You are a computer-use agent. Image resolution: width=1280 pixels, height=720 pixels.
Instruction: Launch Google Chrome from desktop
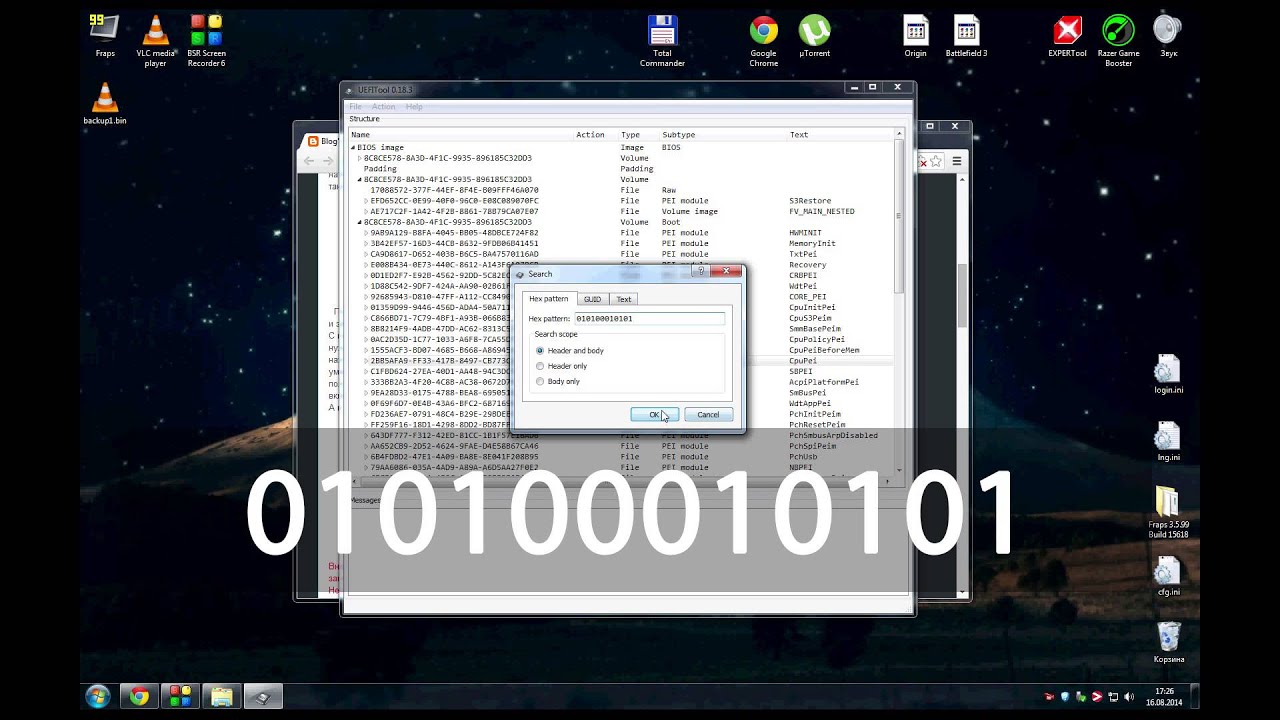pyautogui.click(x=764, y=41)
